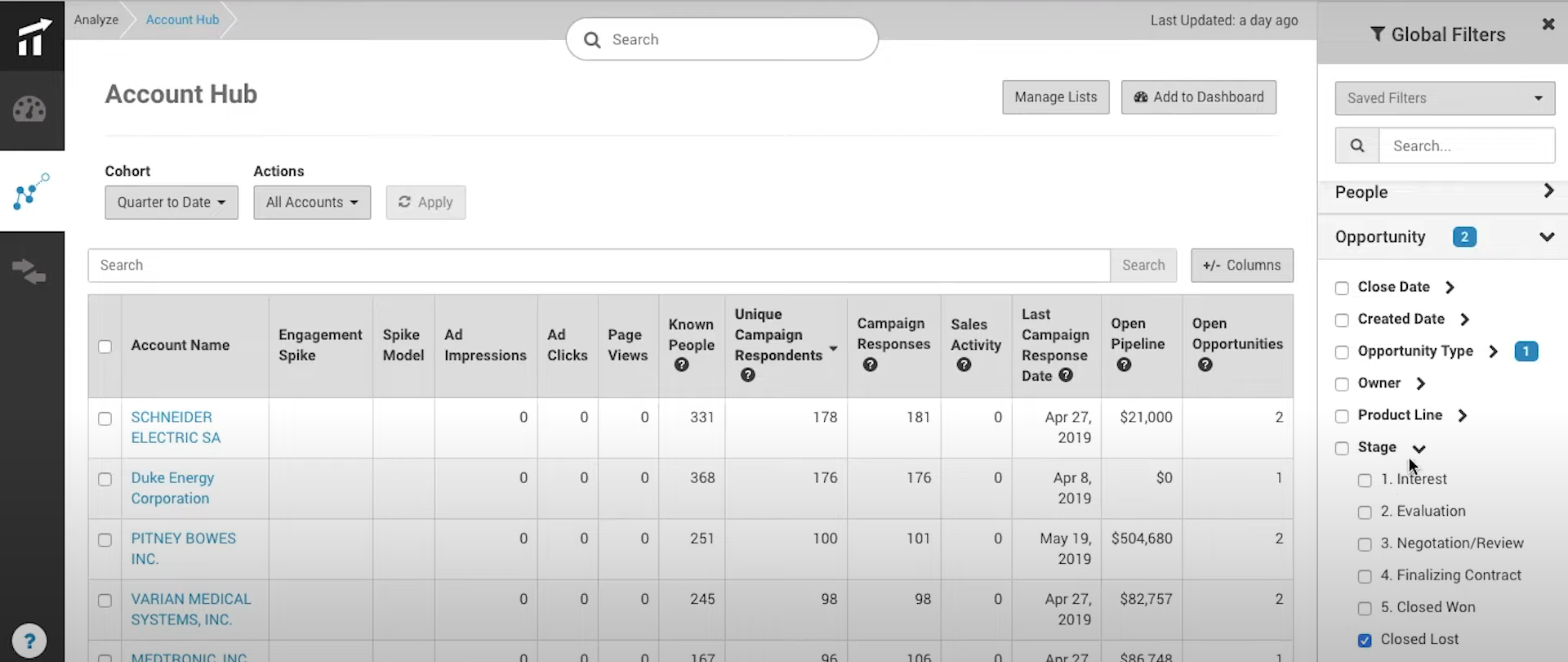Check the 5. Closed Won stage checkbox
This screenshot has height=662, width=1568.
pos(1365,608)
